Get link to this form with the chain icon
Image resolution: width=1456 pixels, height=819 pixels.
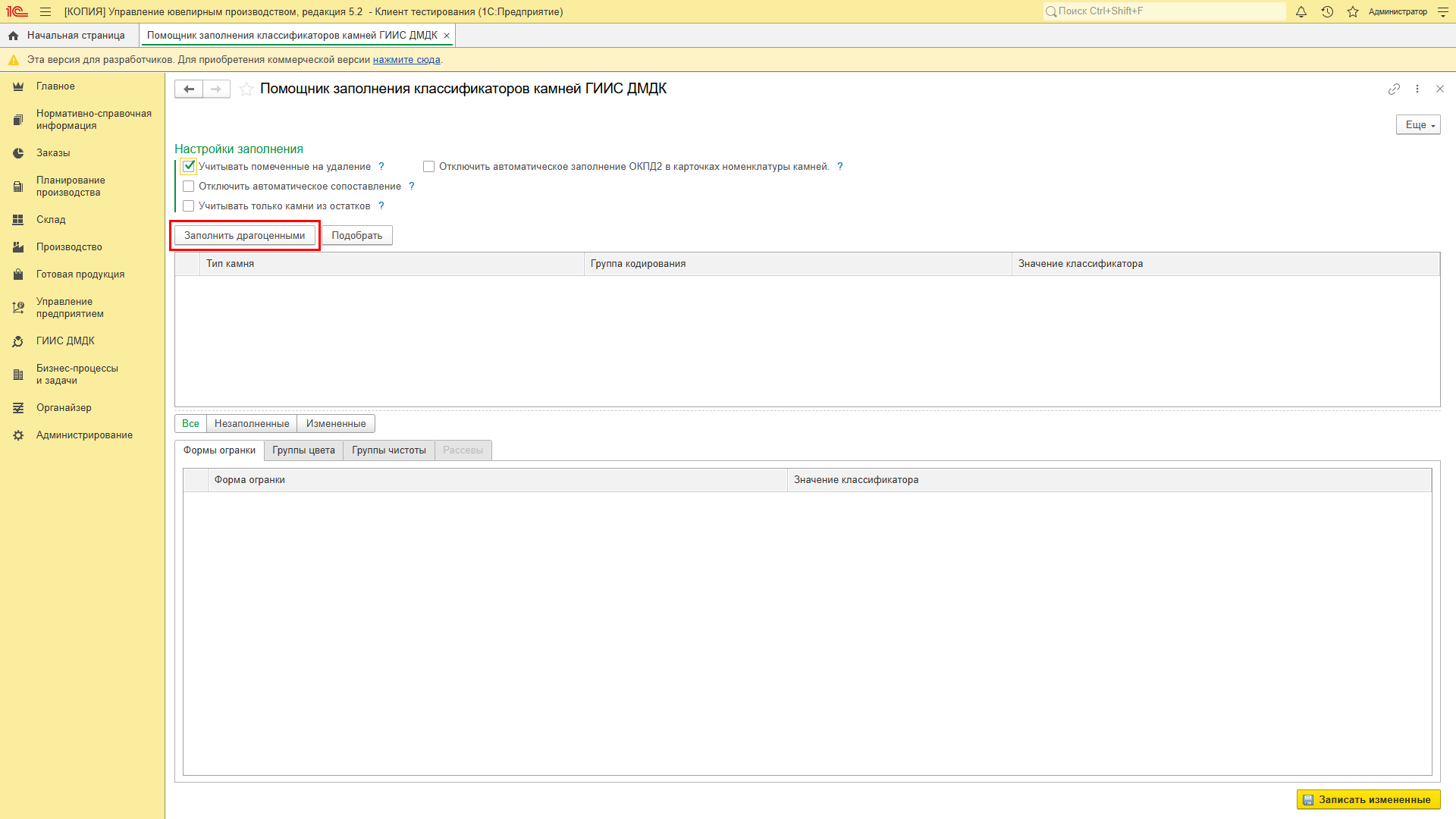pos(1394,89)
